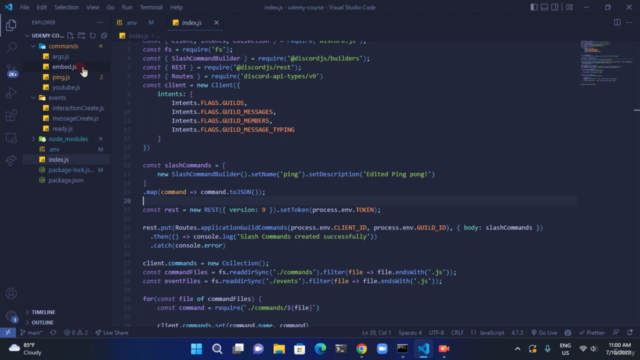Click main branch in status bar
This screenshot has height=360, width=640.
click(x=31, y=333)
